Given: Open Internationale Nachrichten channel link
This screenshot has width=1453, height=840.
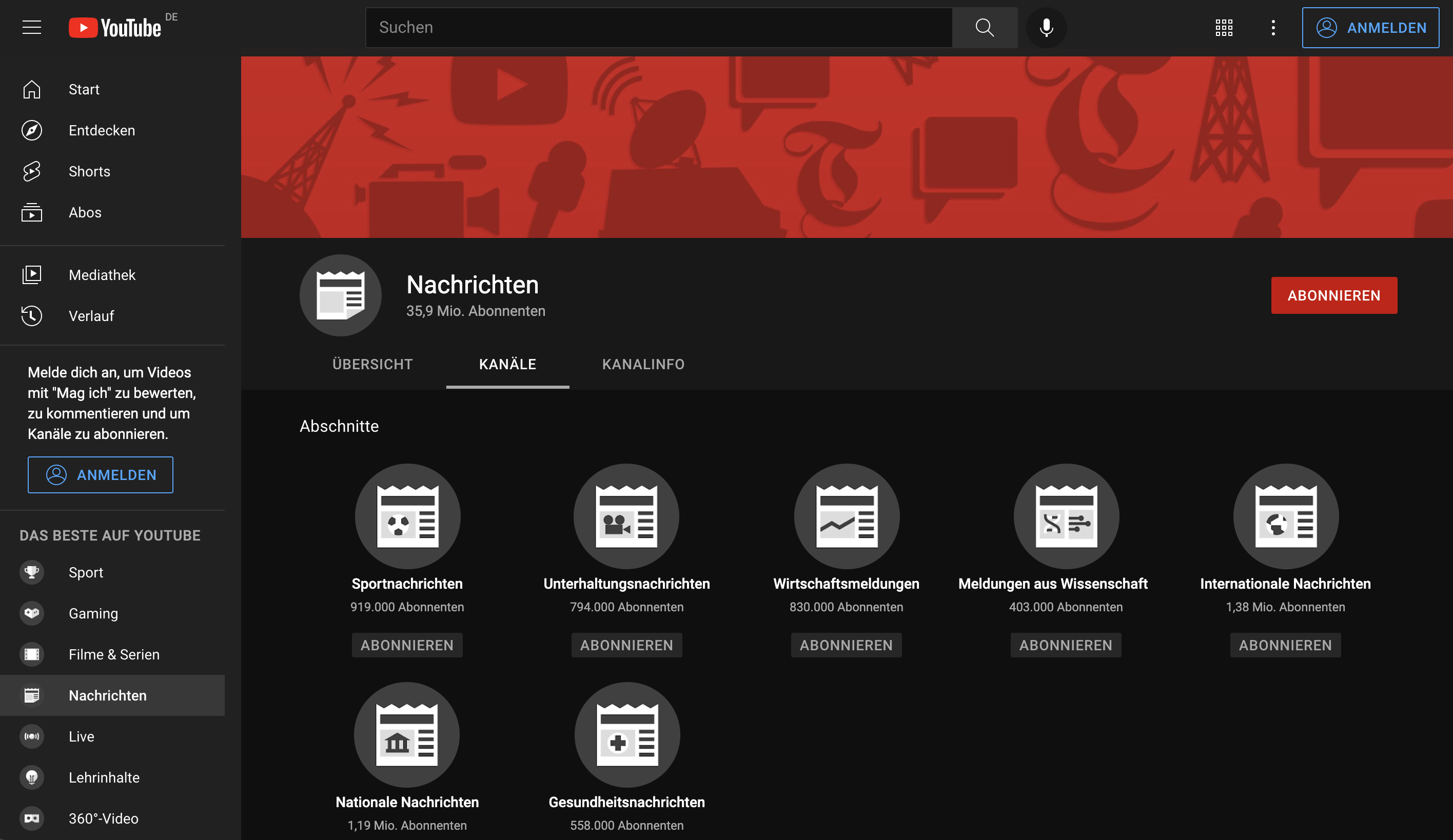Looking at the screenshot, I should [x=1285, y=584].
